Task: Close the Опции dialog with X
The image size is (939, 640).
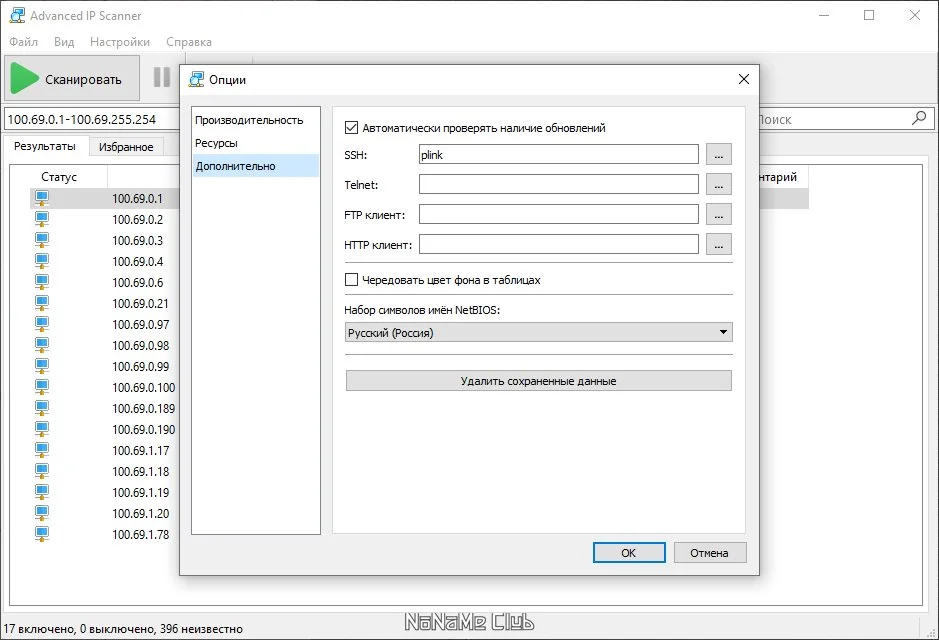Action: pyautogui.click(x=743, y=79)
